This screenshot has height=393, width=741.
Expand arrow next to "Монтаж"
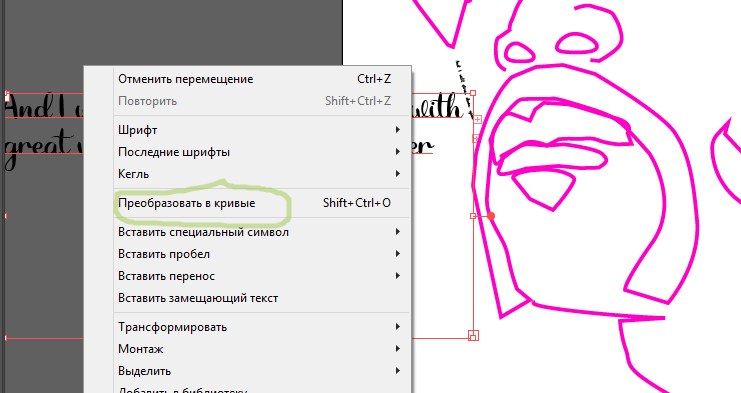[x=398, y=349]
